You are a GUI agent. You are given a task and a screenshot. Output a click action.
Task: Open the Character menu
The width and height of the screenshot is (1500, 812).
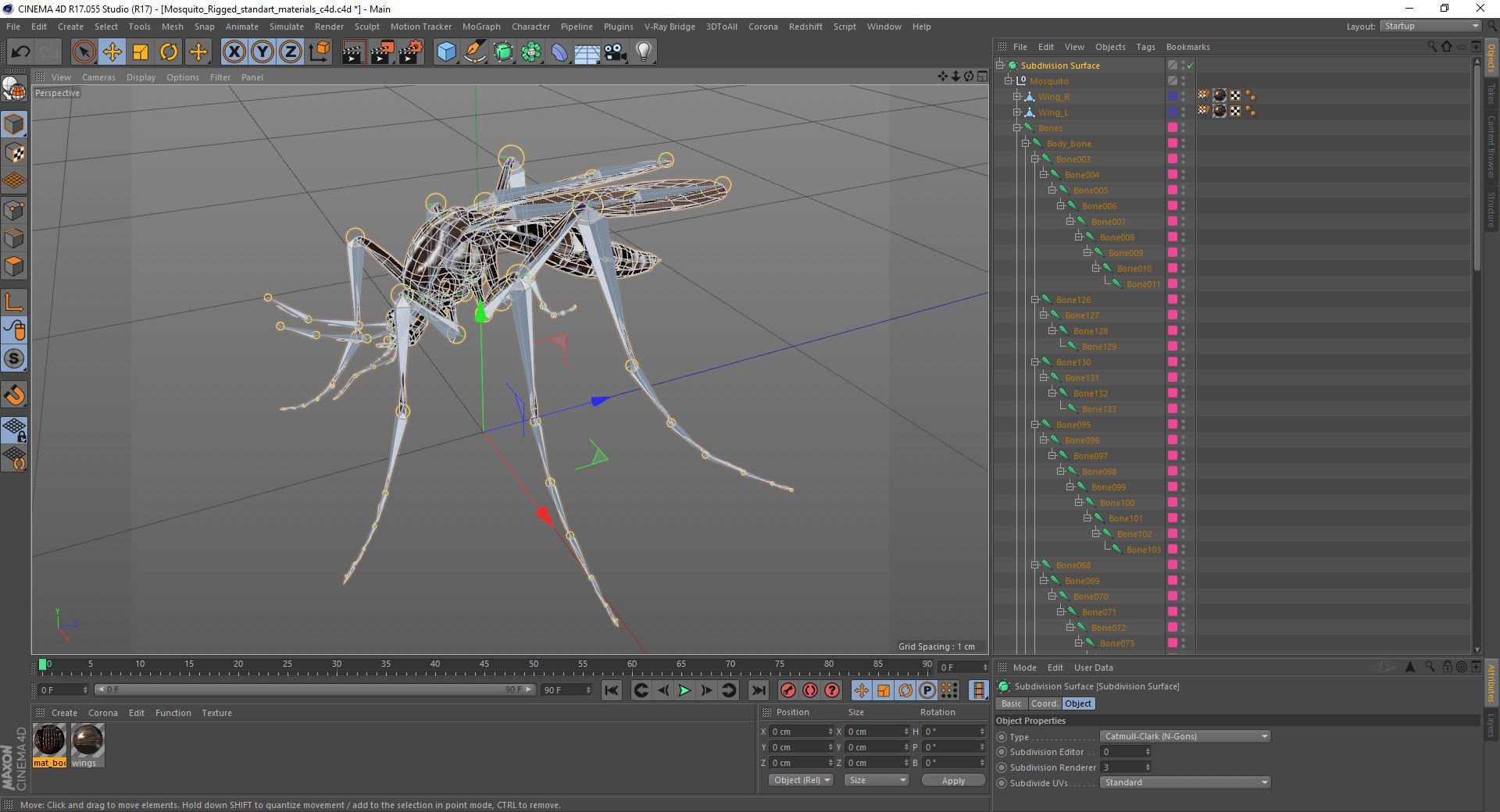[530, 27]
